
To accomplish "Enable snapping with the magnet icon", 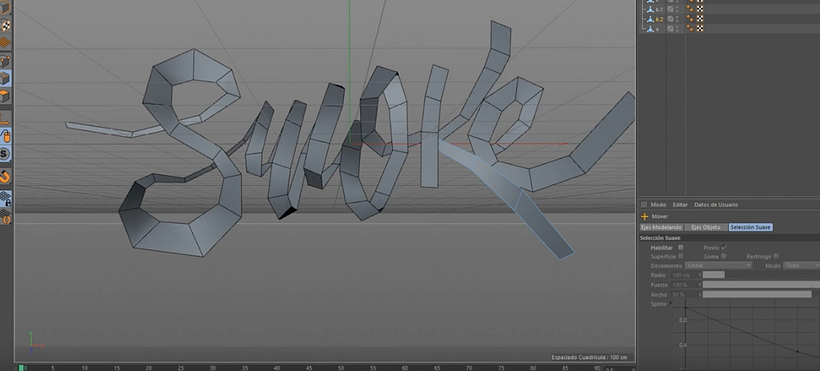I will (x=5, y=177).
